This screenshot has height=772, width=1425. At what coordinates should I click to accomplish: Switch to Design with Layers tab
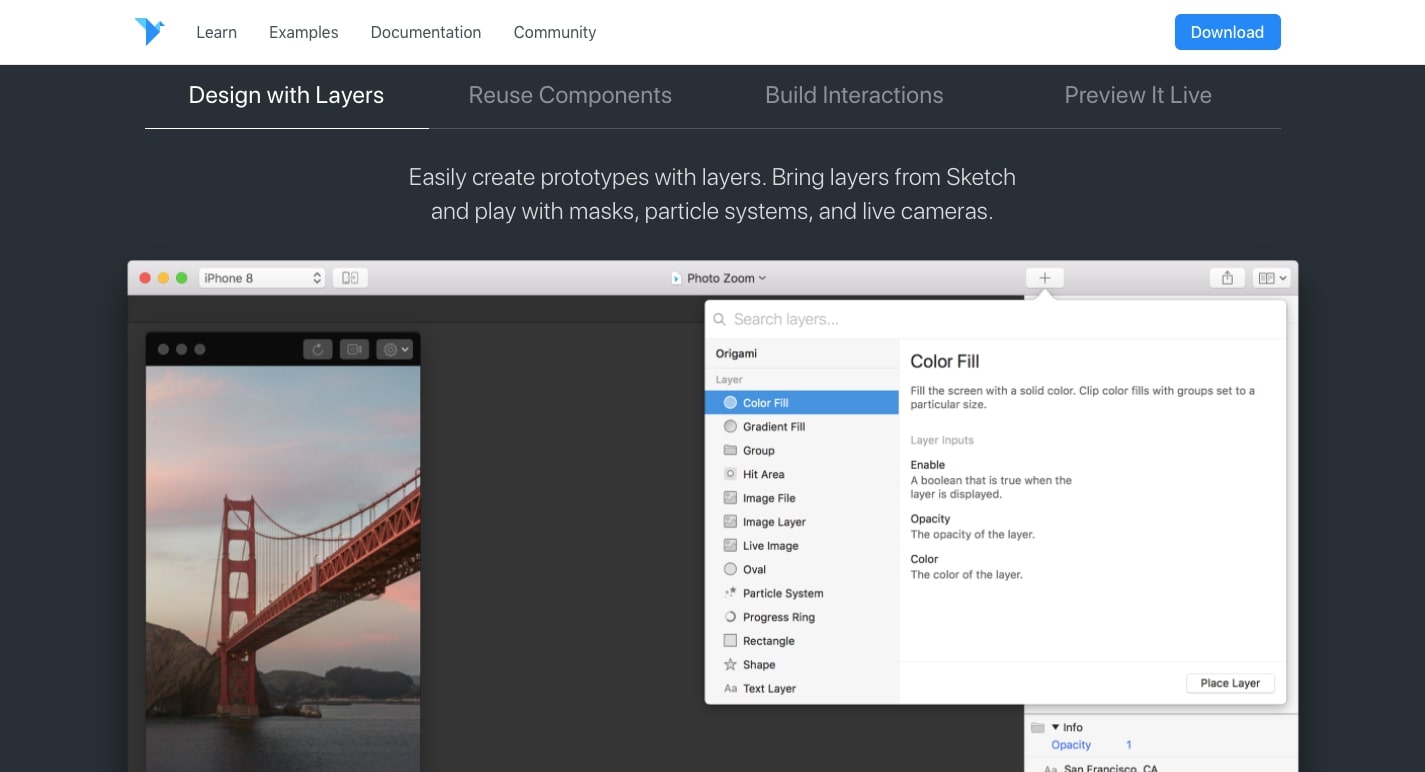286,96
